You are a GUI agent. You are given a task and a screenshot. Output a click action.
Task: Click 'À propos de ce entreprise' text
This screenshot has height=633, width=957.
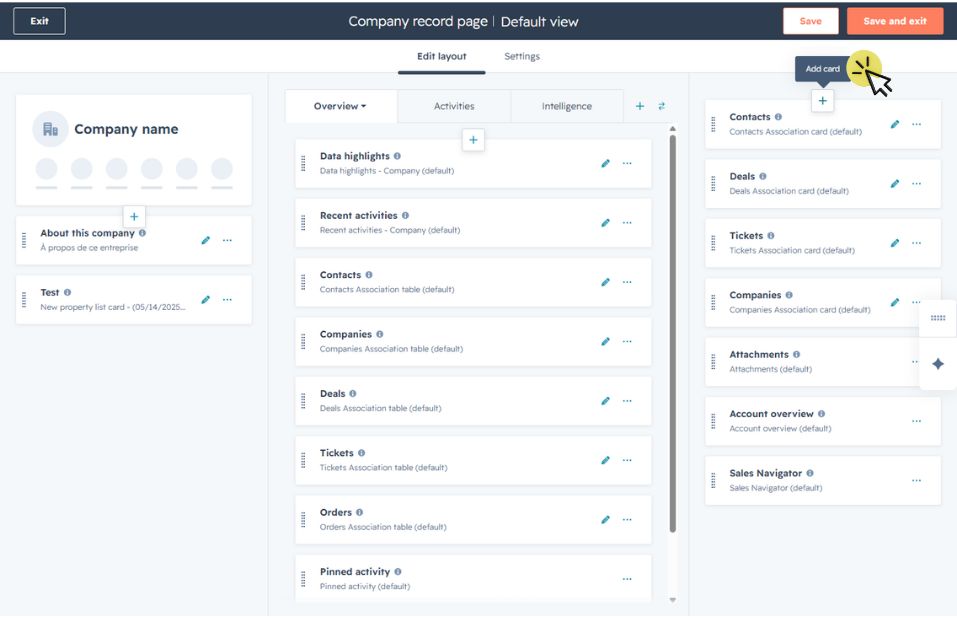[x=89, y=248]
